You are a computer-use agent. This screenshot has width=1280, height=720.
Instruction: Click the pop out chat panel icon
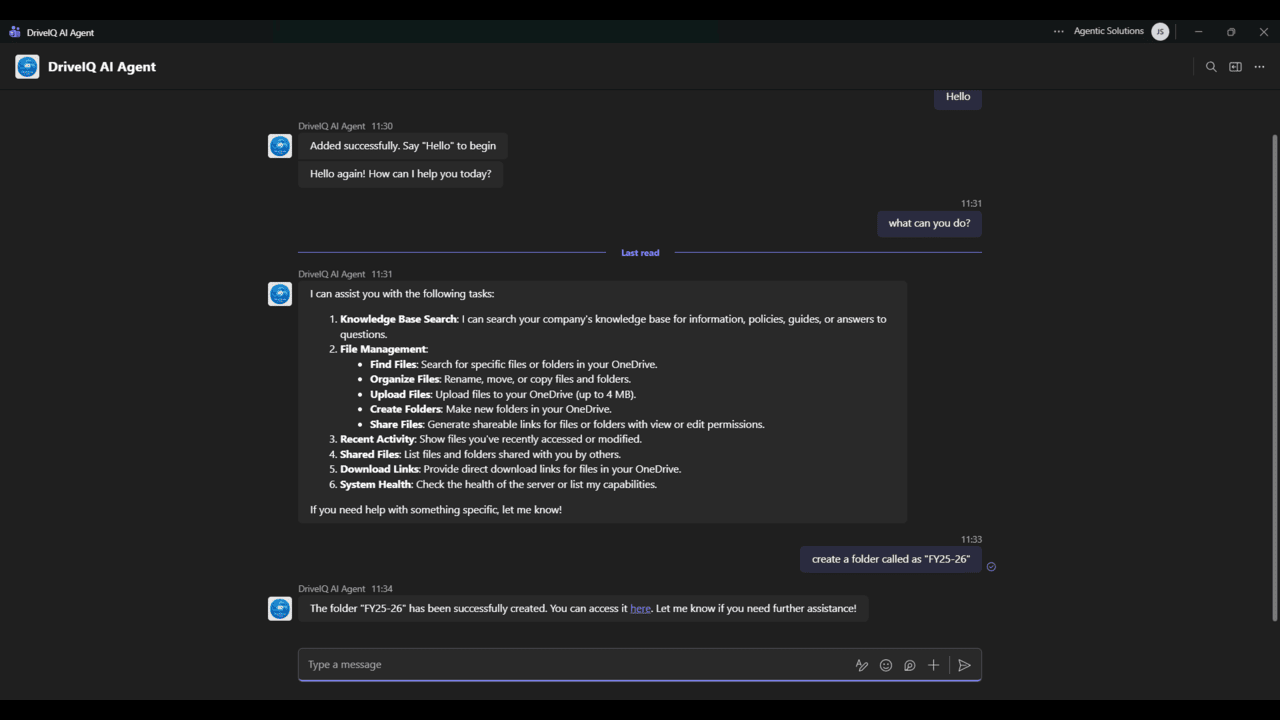[x=1235, y=67]
